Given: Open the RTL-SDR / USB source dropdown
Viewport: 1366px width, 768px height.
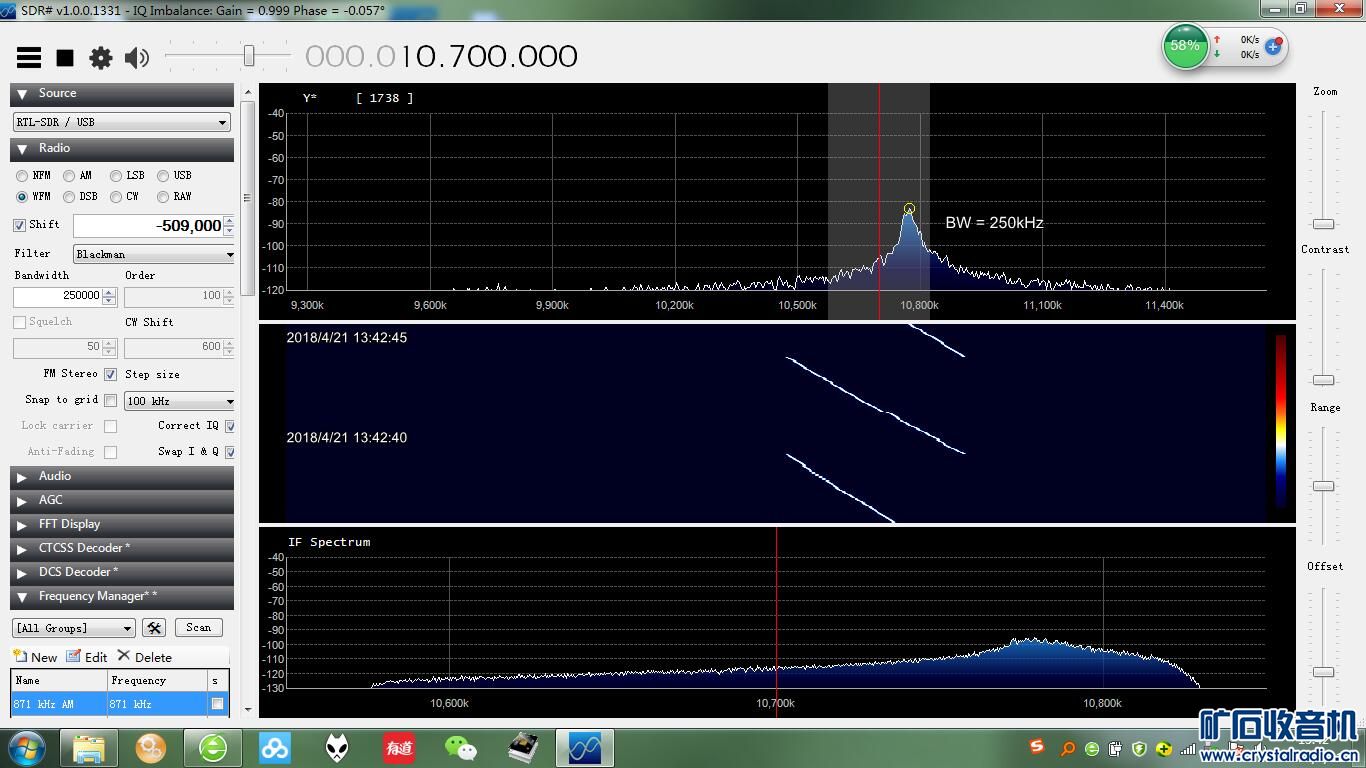Looking at the screenshot, I should point(121,122).
